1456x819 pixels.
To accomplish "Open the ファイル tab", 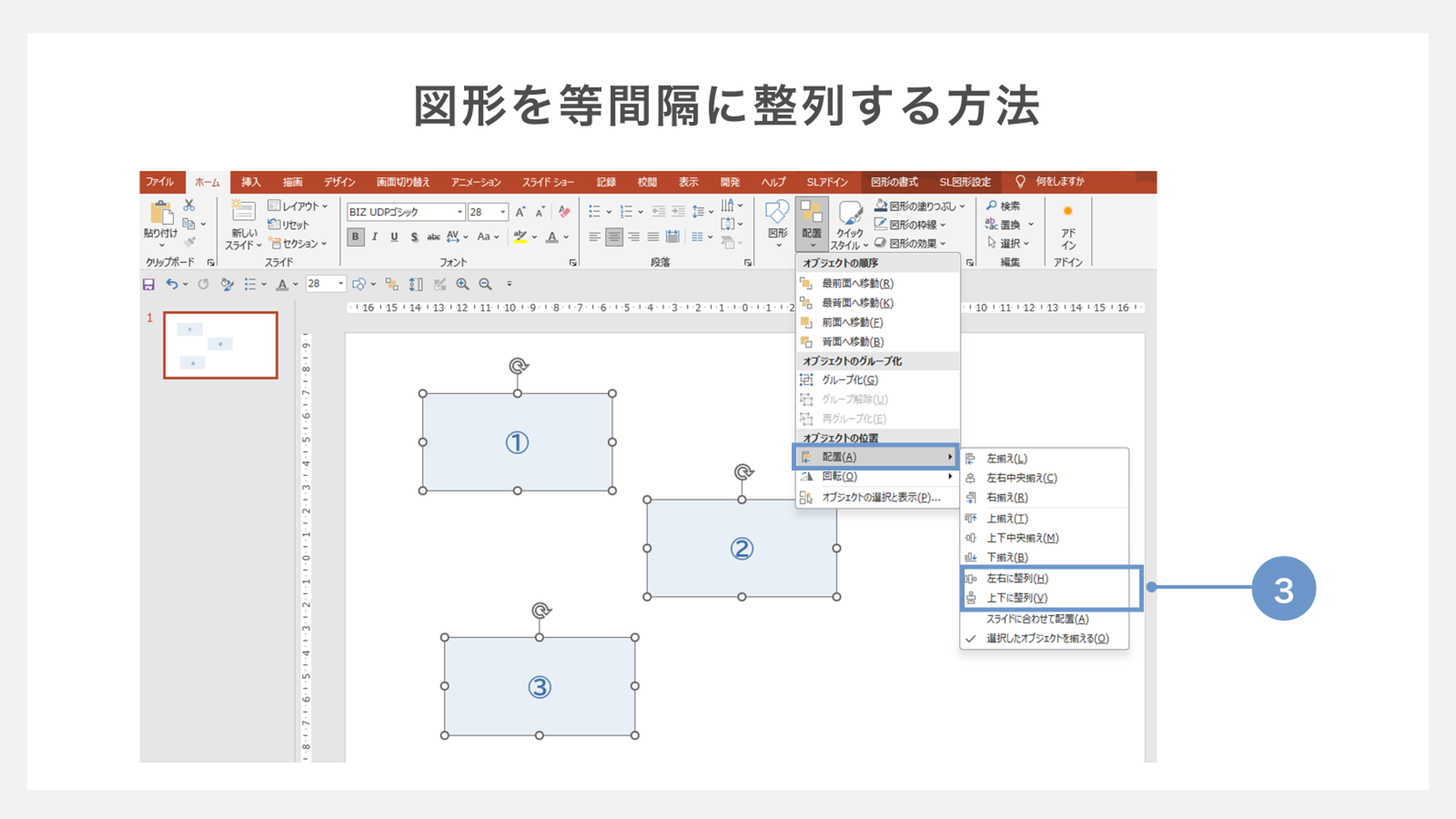I will [x=159, y=181].
